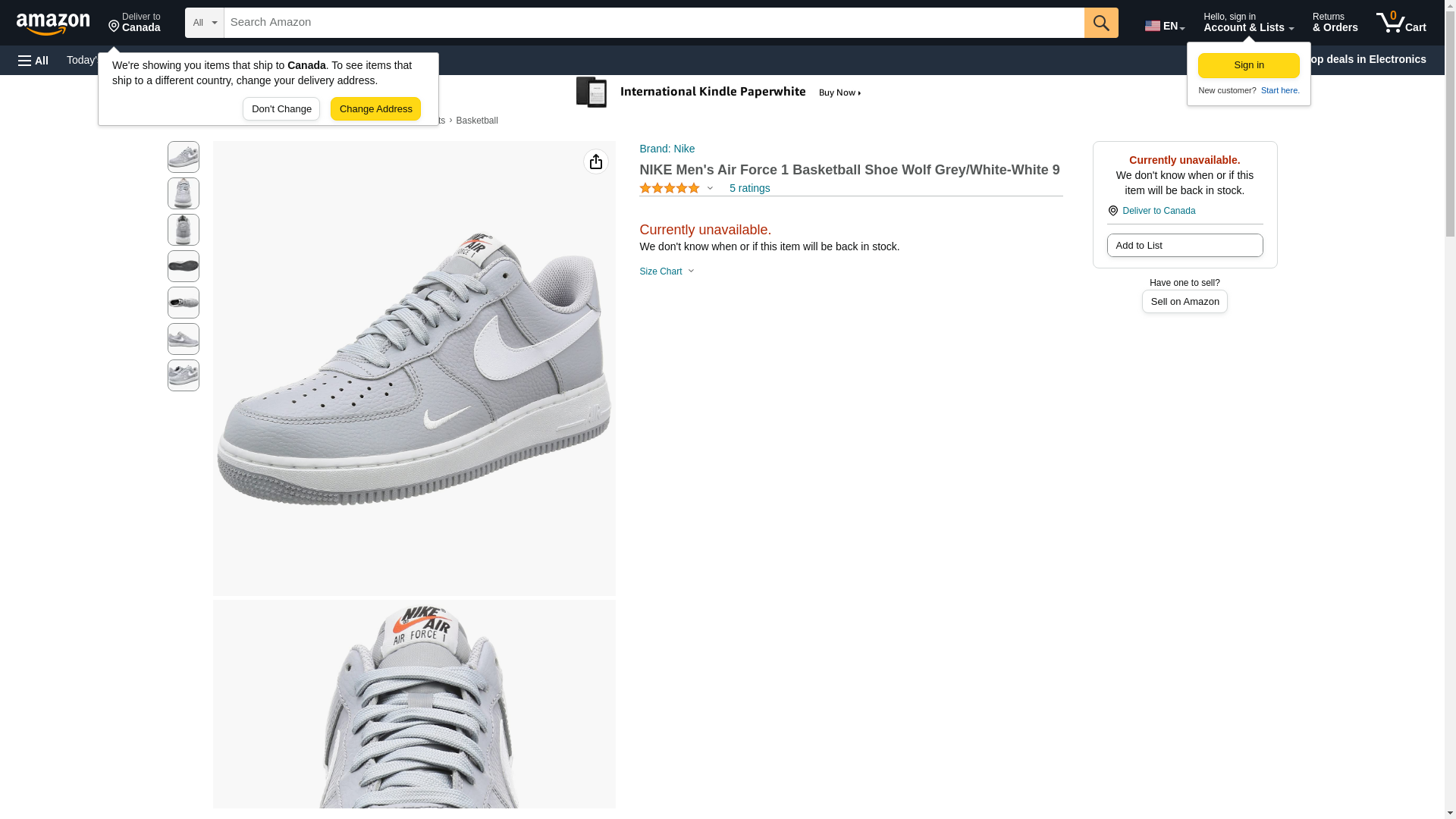Click the Change Address button
Image resolution: width=1456 pixels, height=819 pixels.
coord(375,108)
